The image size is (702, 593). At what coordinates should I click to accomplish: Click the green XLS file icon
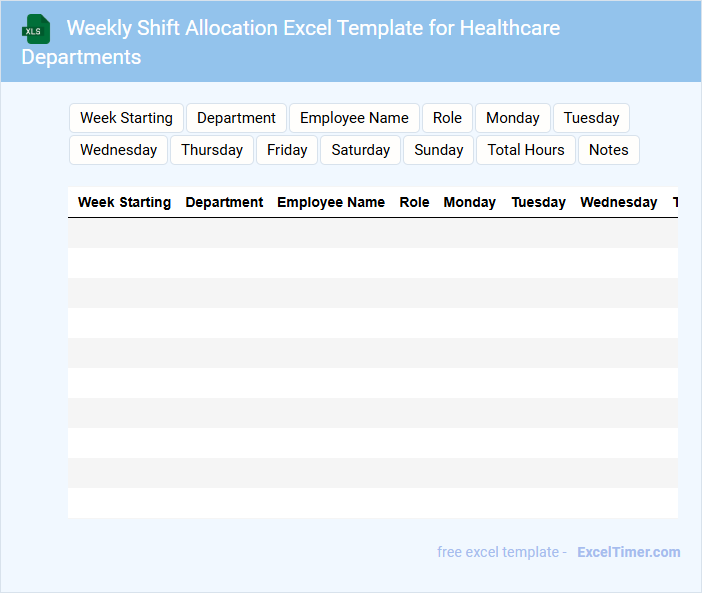pos(36,29)
